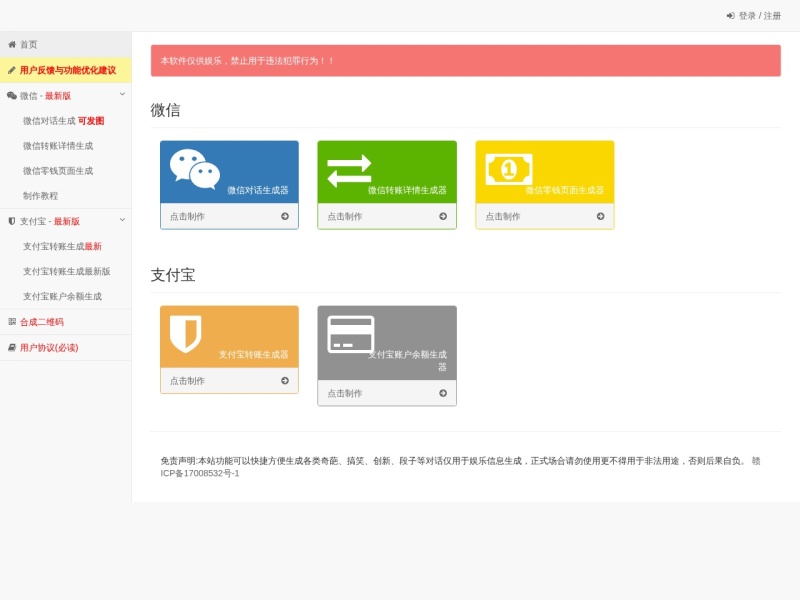Click arrow circle icon on 微信零钱页面生成器 card
800x600 pixels.
point(601,216)
